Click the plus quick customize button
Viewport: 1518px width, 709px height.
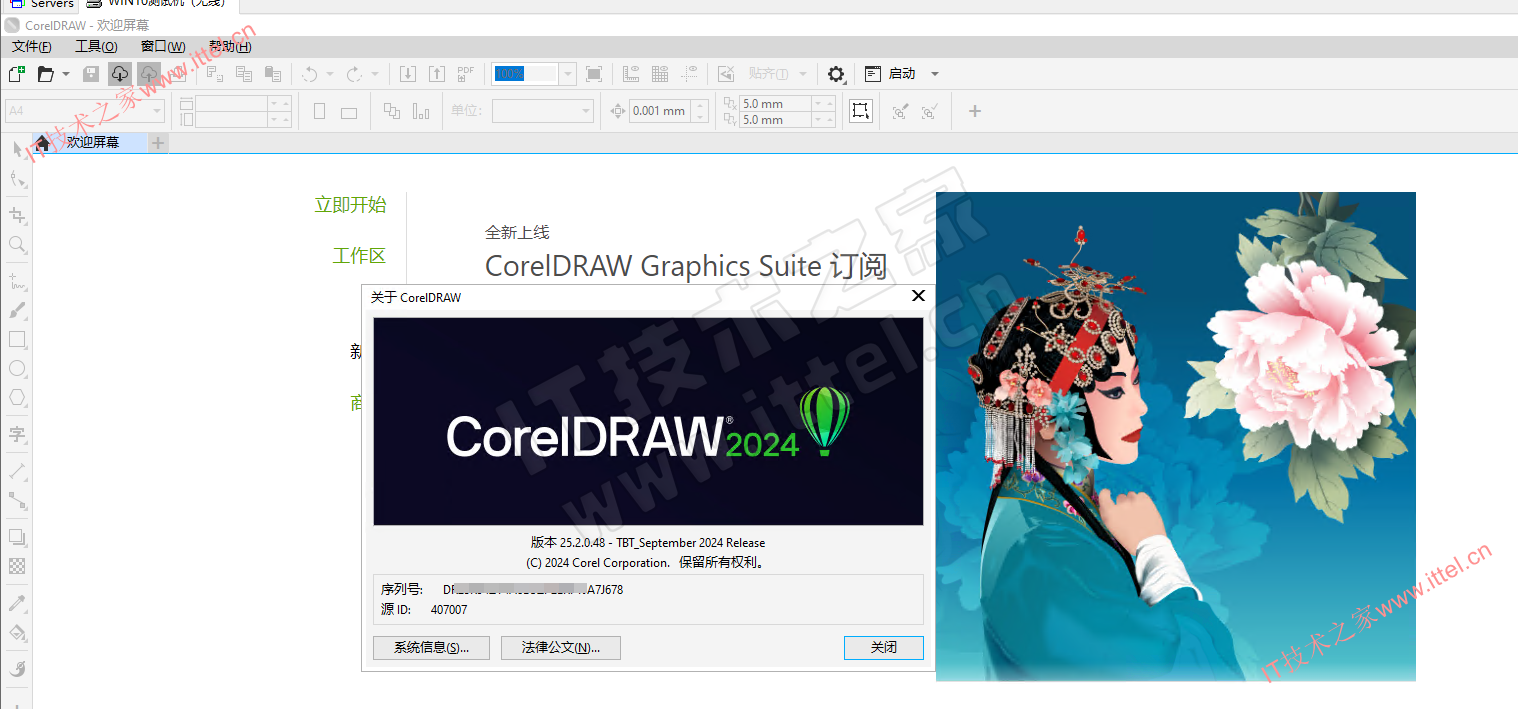(x=975, y=111)
